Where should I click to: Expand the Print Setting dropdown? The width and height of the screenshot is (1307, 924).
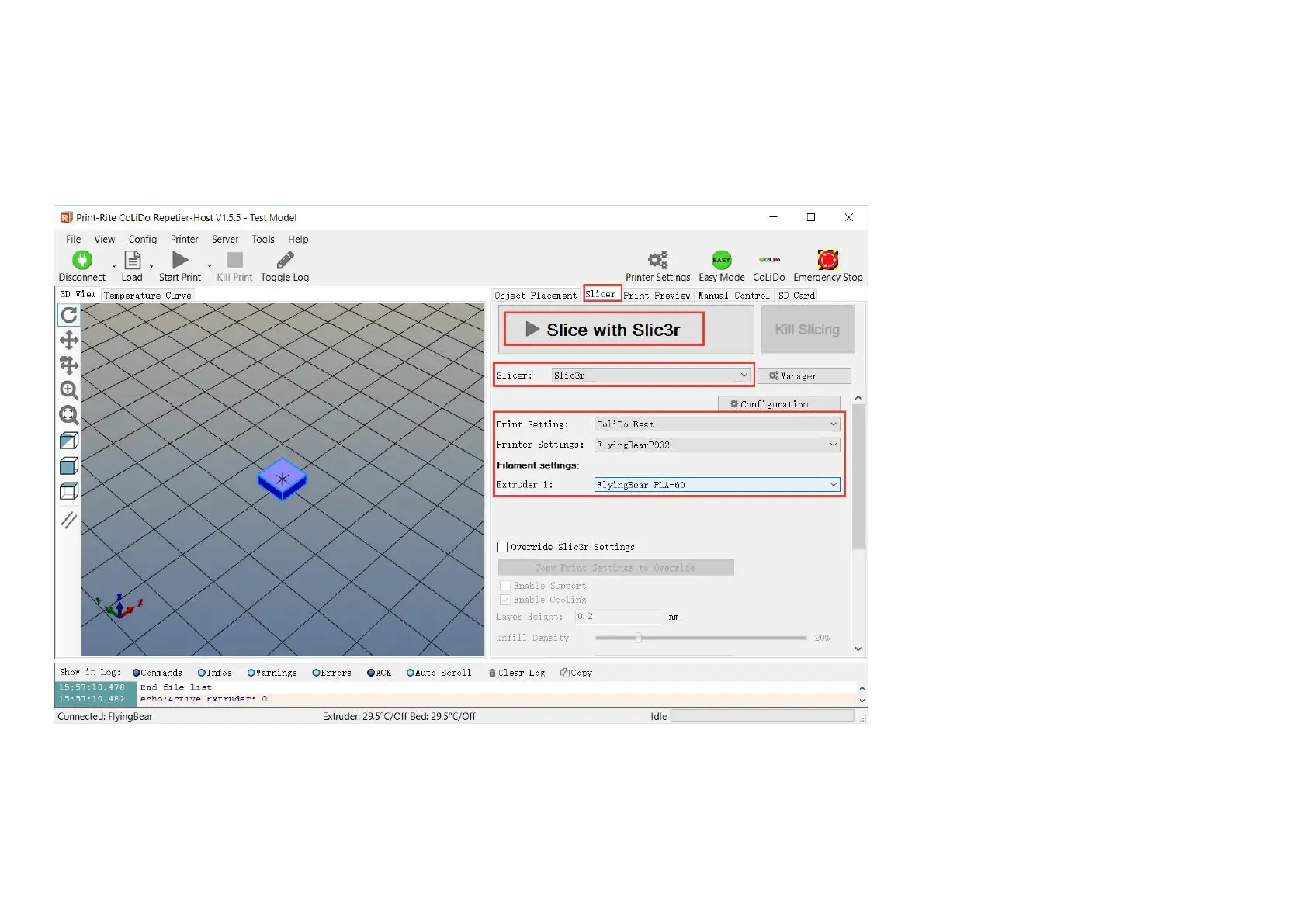pos(716,424)
